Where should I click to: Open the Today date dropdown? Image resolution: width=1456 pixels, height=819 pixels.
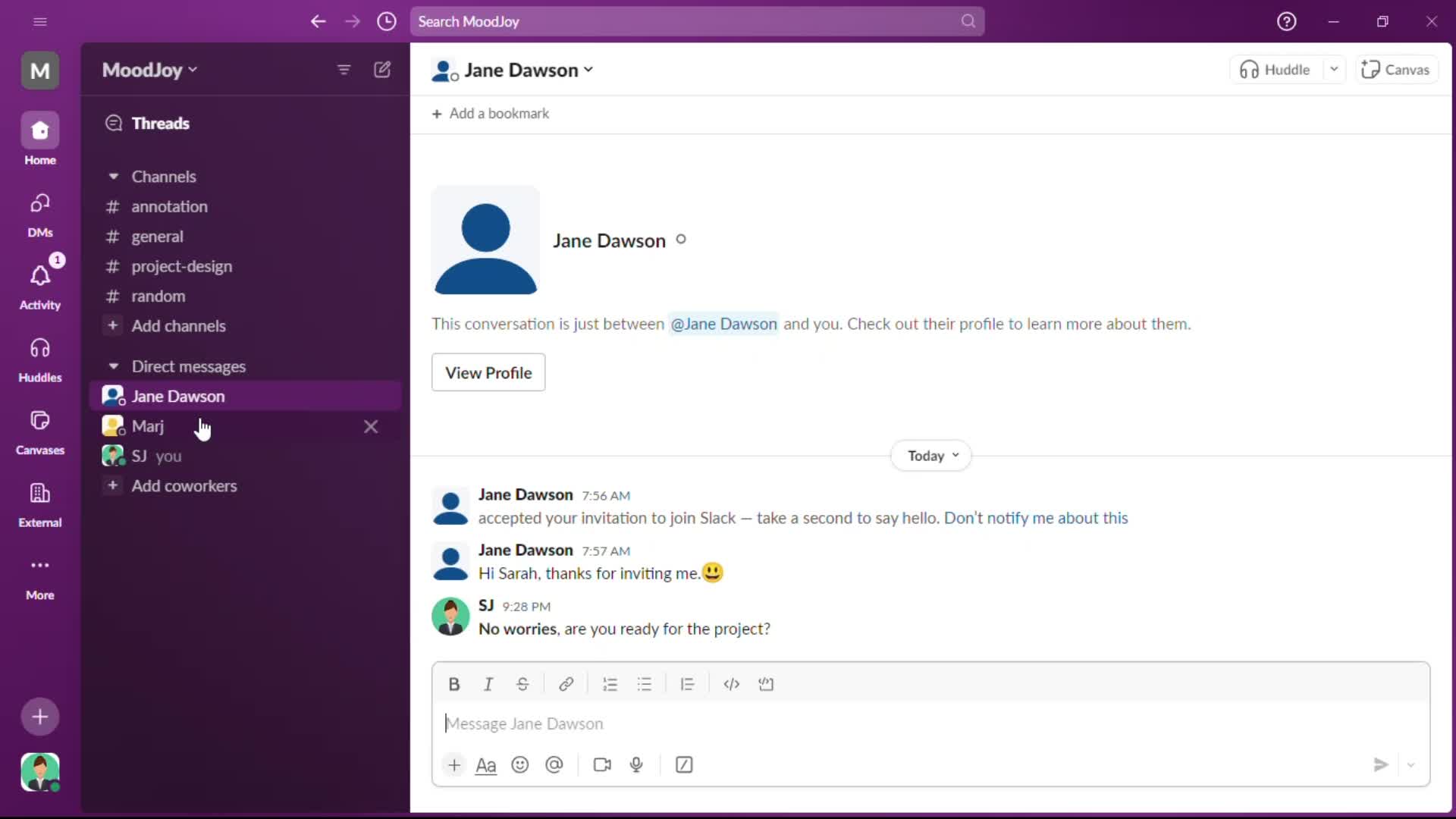pos(932,456)
